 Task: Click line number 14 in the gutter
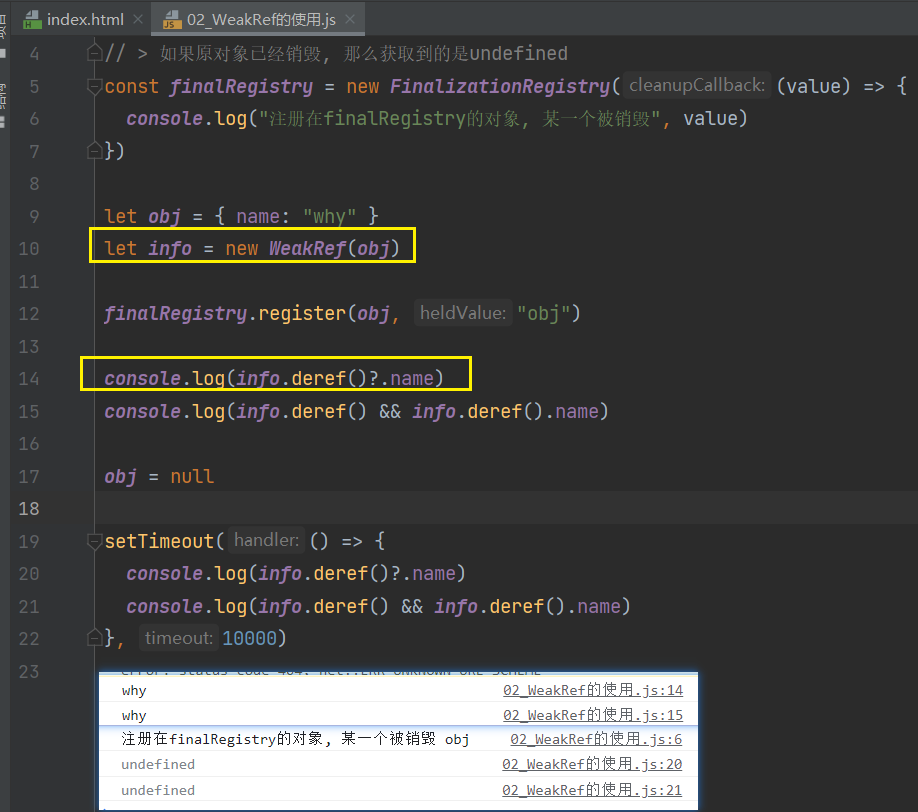29,379
